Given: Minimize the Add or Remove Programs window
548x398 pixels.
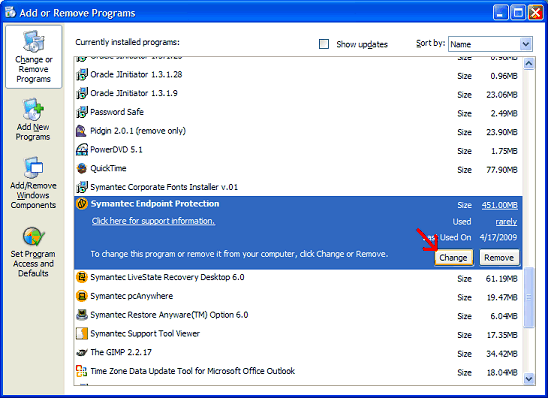Looking at the screenshot, I should pos(500,13).
